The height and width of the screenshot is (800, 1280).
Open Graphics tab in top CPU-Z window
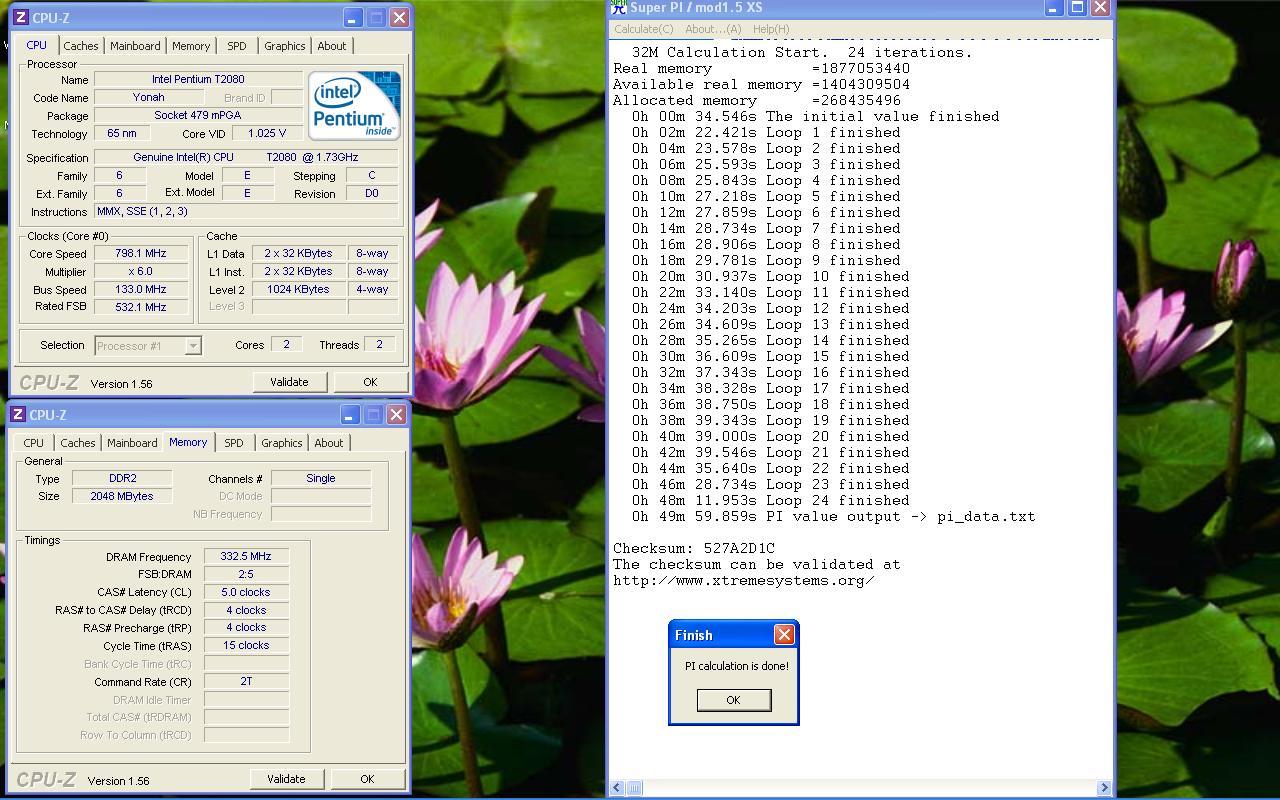click(285, 46)
